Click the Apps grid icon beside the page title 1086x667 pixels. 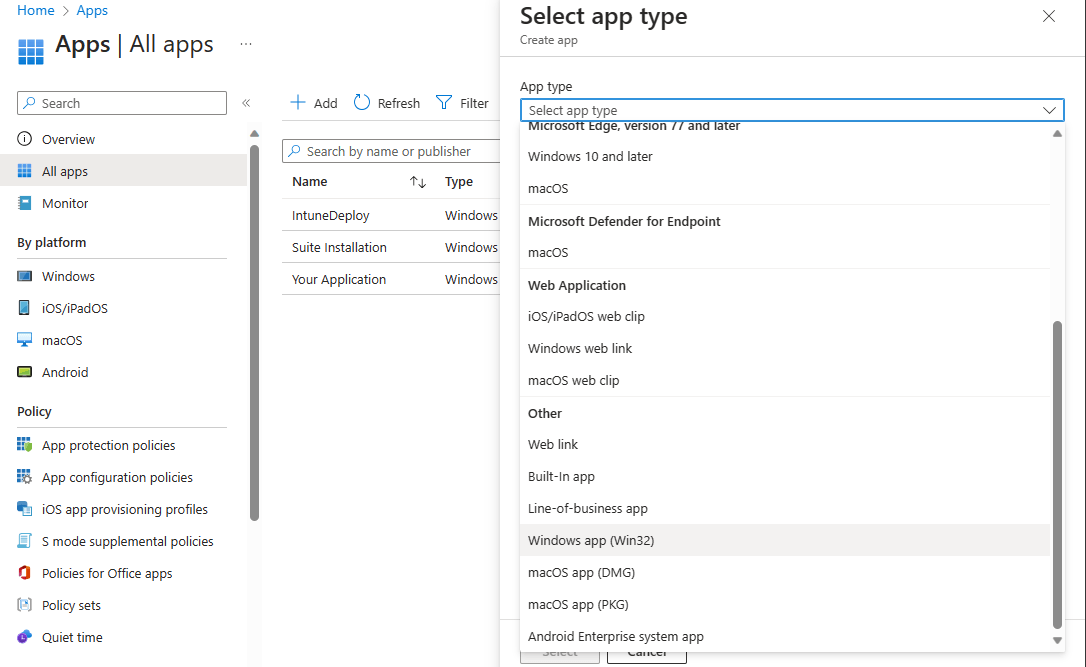[x=30, y=52]
